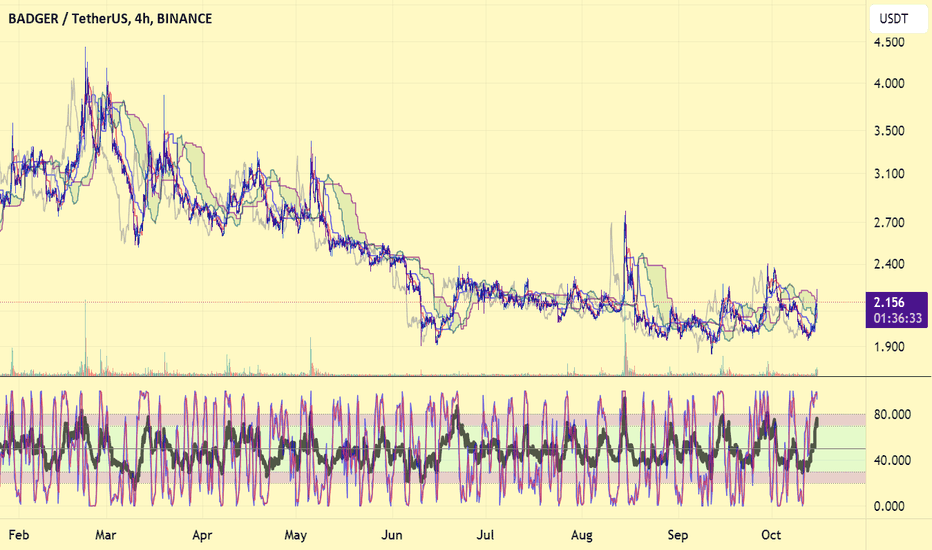
Task: Click the 2.400 price axis label
Action: (889, 264)
